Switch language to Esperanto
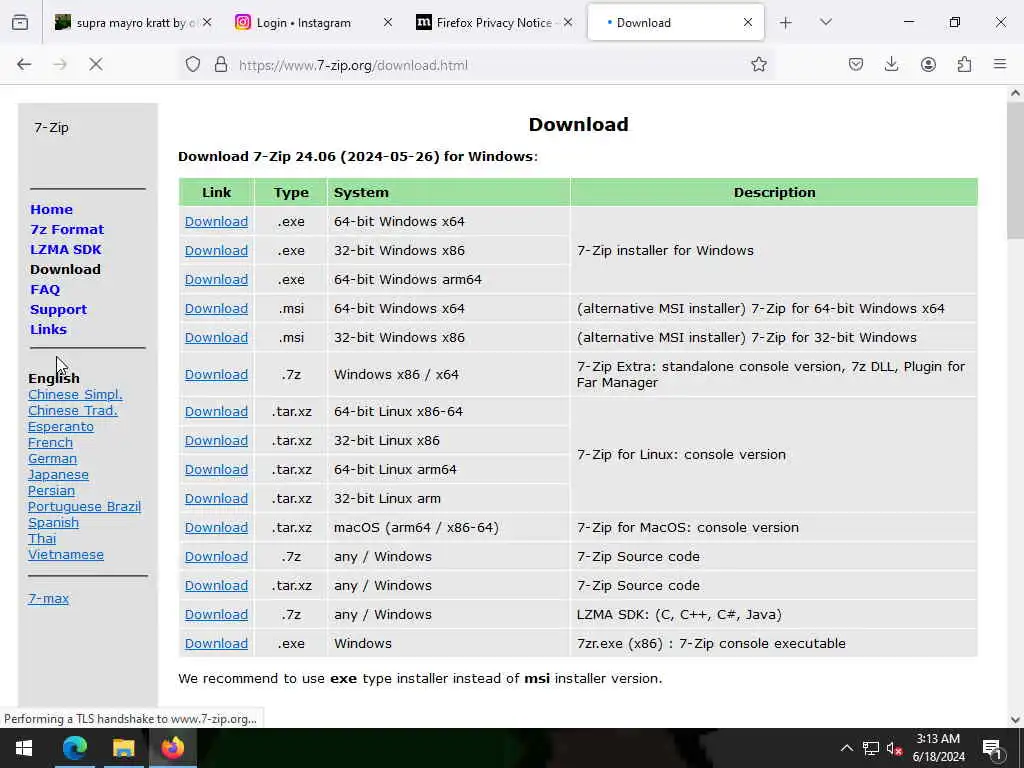Image resolution: width=1024 pixels, height=768 pixels. pyautogui.click(x=61, y=426)
